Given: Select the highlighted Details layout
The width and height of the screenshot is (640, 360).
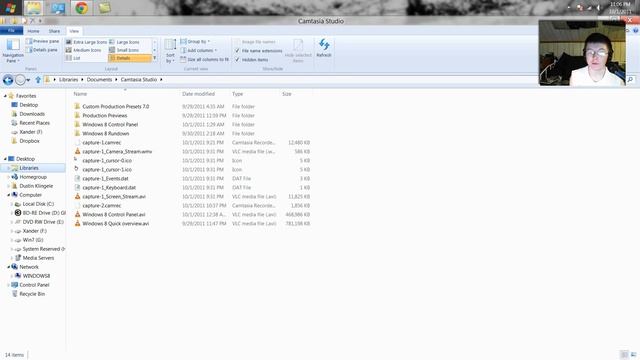Looking at the screenshot, I should pos(129,58).
